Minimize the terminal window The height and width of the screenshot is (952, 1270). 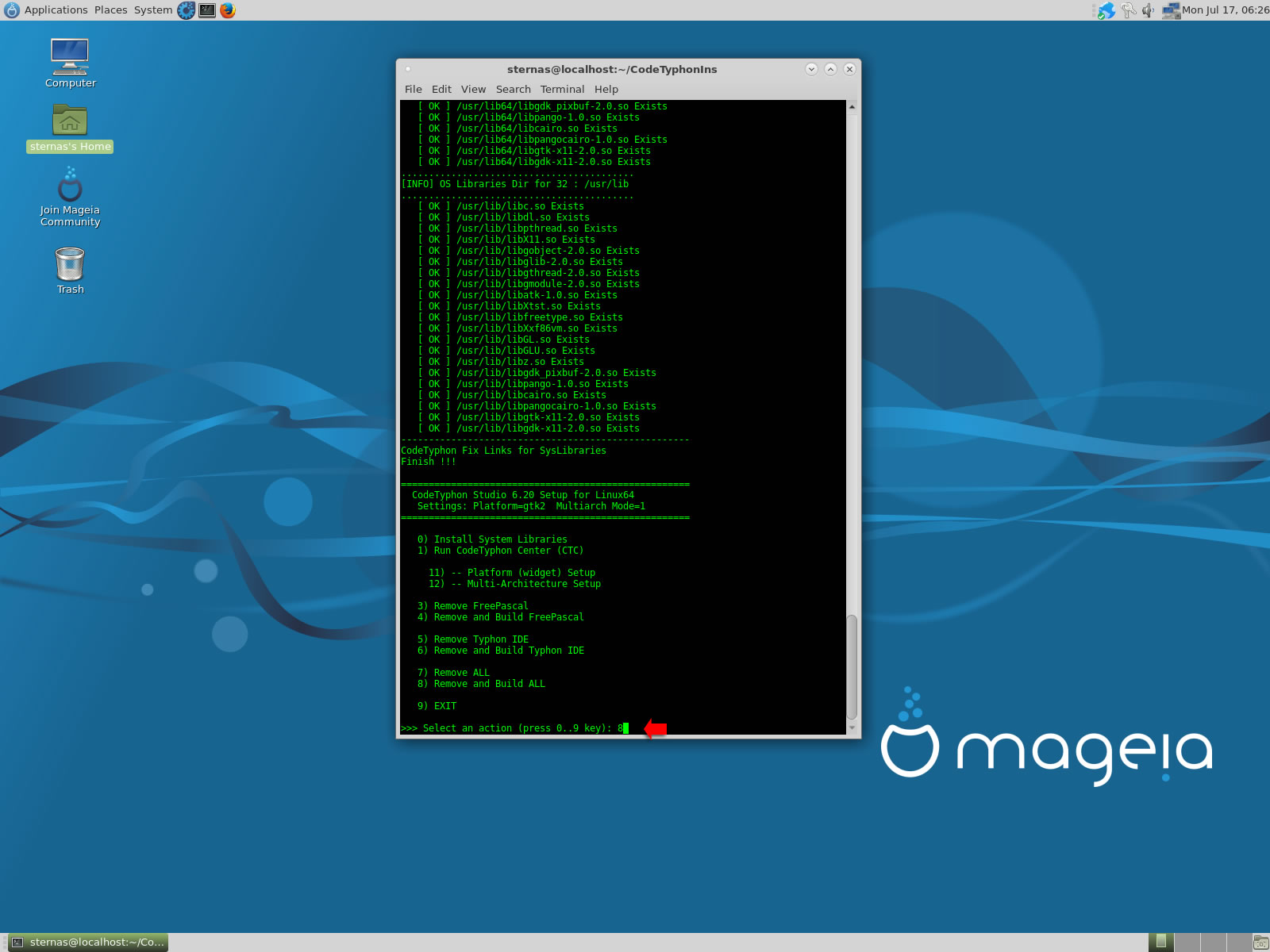tap(811, 69)
